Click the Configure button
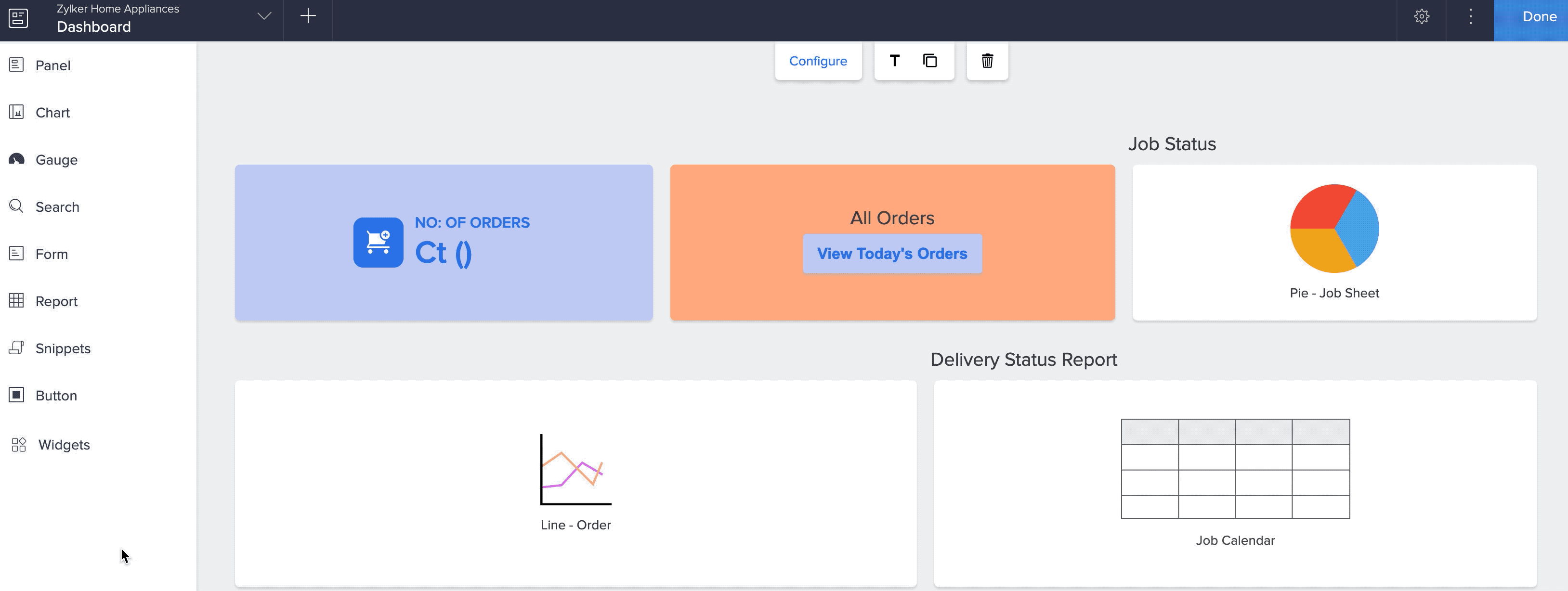 pos(818,61)
